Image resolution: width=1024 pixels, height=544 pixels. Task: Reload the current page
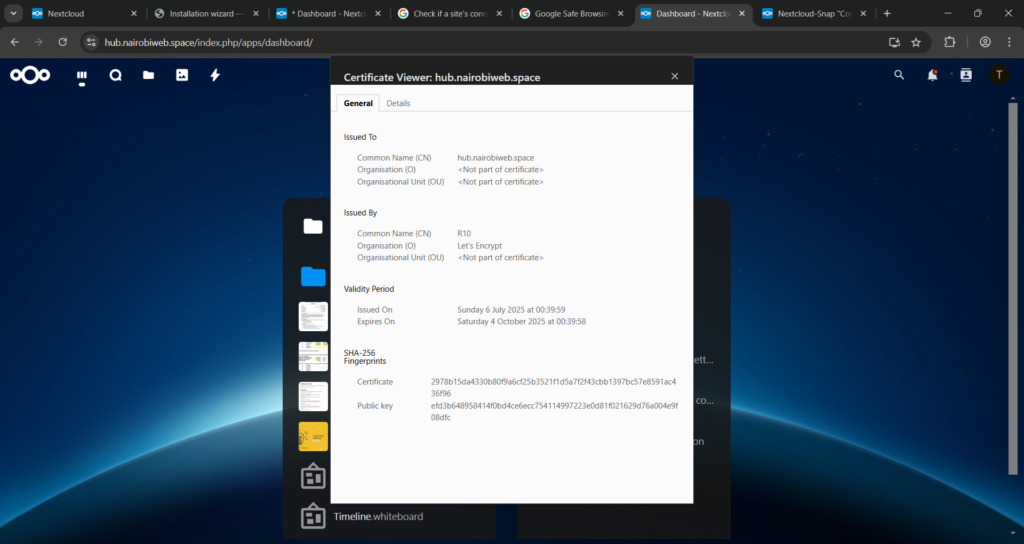63,42
